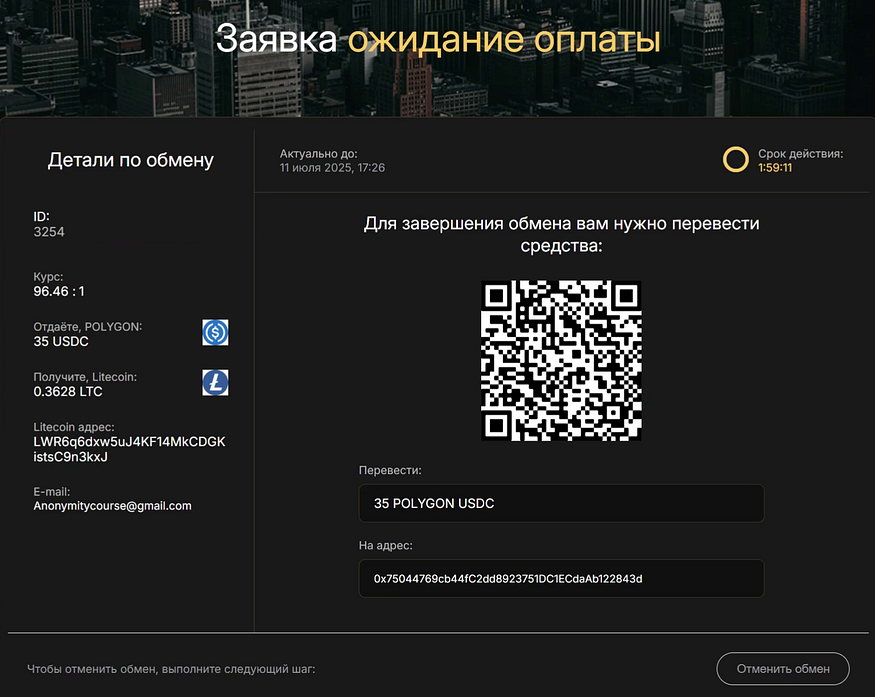Click the exchange rate 96.46 : 1
The image size is (875, 697).
[x=59, y=291]
